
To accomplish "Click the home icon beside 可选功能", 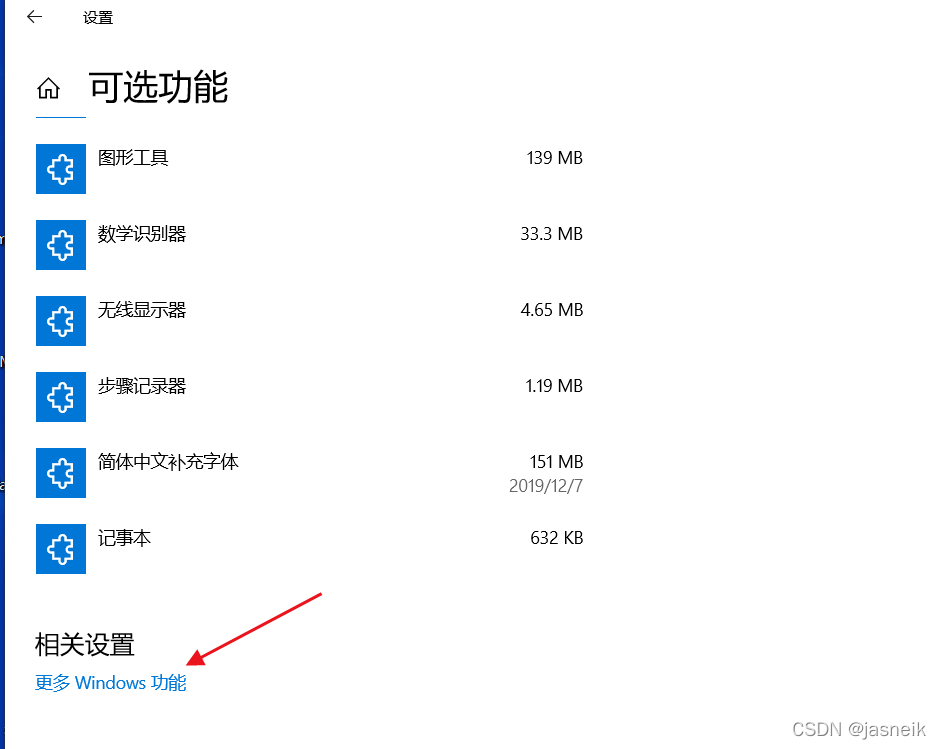I will (x=48, y=88).
